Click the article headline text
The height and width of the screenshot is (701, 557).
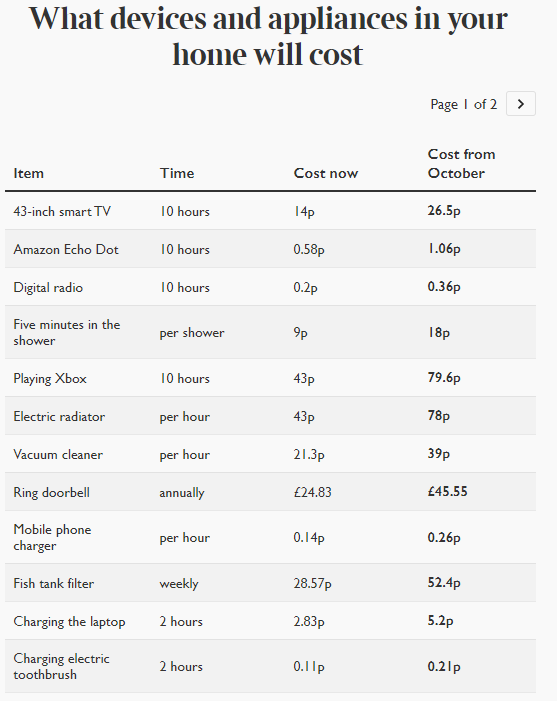point(268,37)
